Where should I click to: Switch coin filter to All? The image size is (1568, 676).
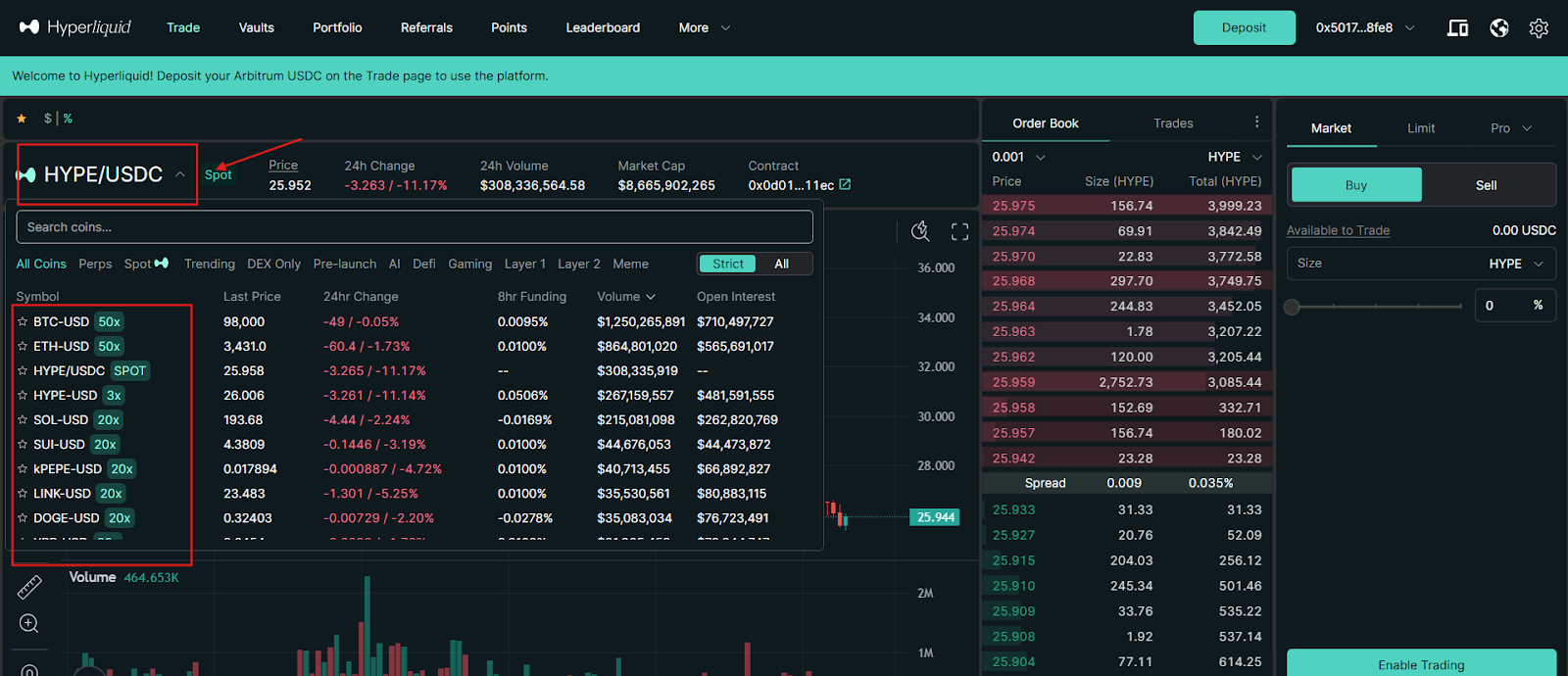pos(781,264)
